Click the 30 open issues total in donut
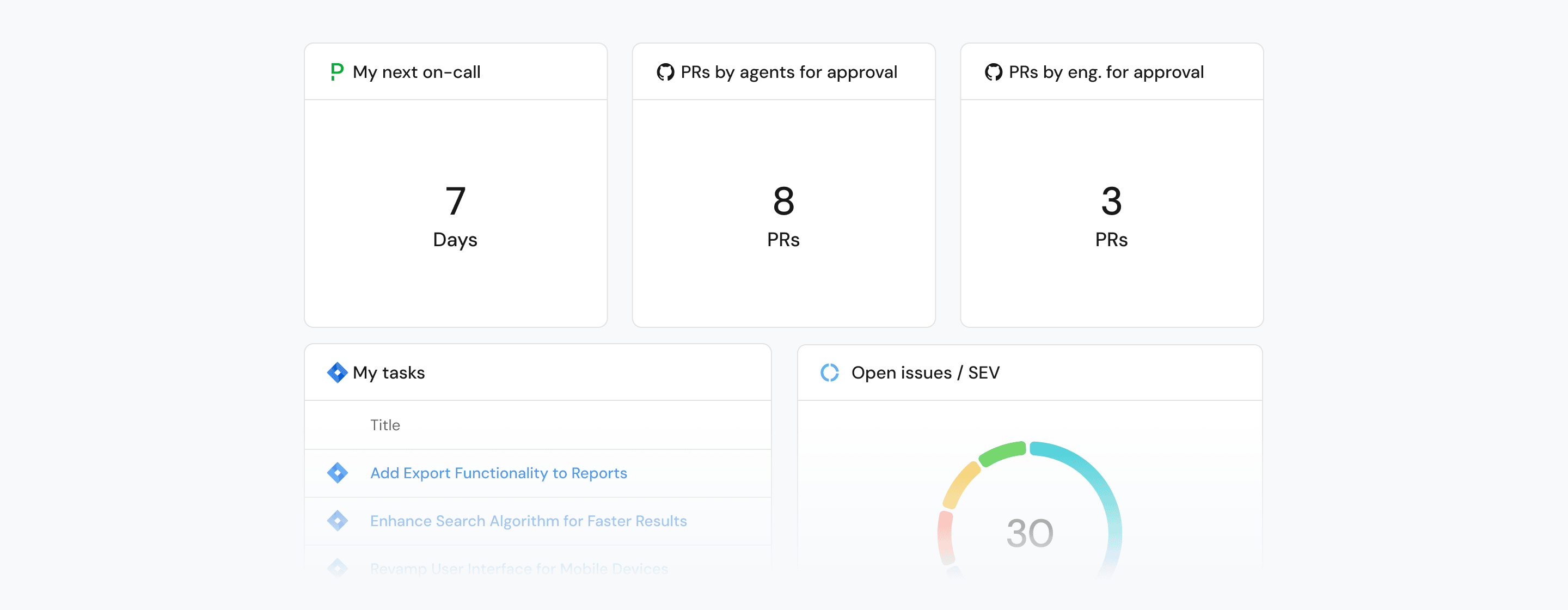The width and height of the screenshot is (1568, 610). click(1030, 533)
